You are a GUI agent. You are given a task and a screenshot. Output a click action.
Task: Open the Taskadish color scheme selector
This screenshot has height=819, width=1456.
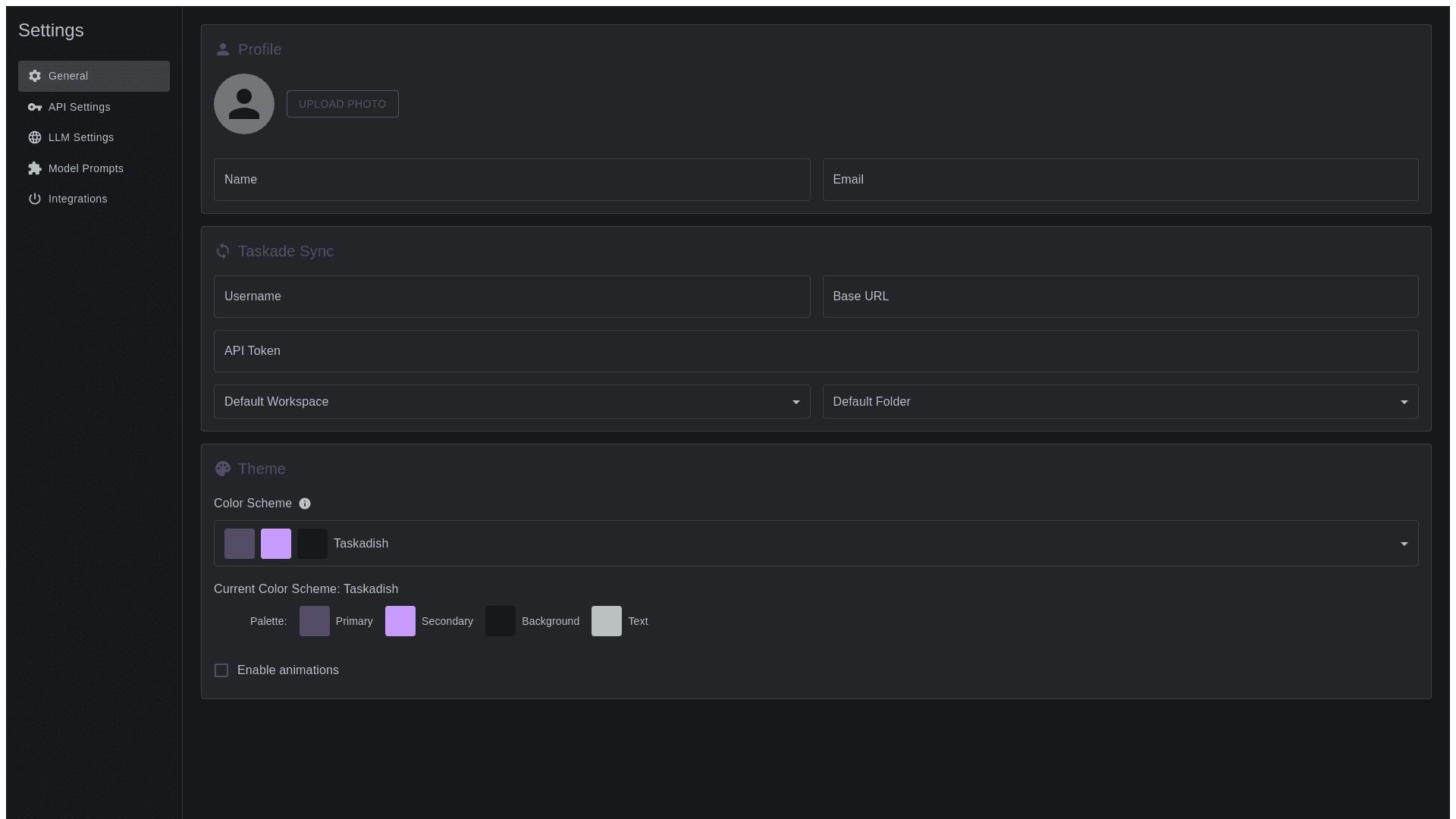[x=816, y=544]
